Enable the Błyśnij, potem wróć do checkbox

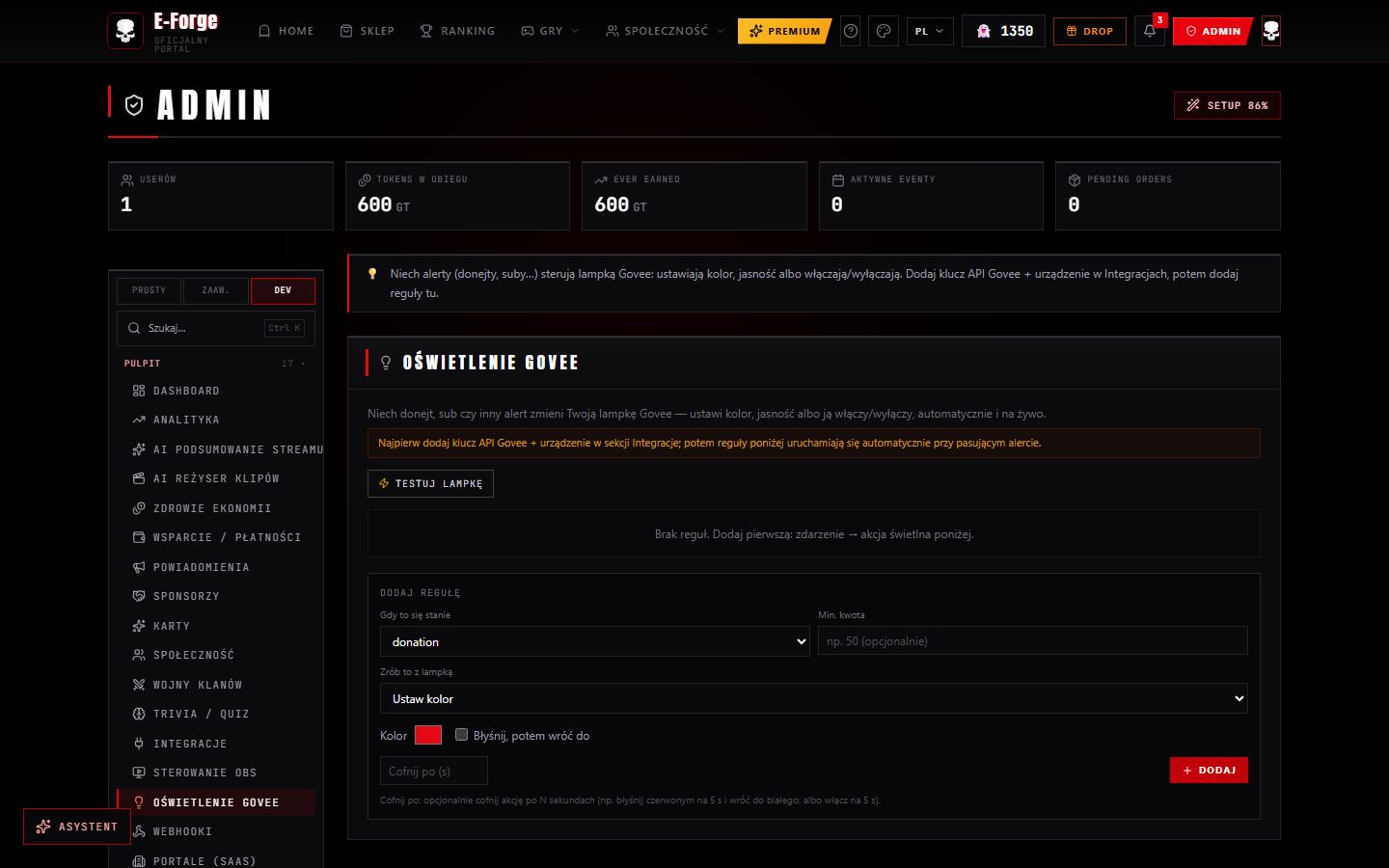tap(461, 735)
